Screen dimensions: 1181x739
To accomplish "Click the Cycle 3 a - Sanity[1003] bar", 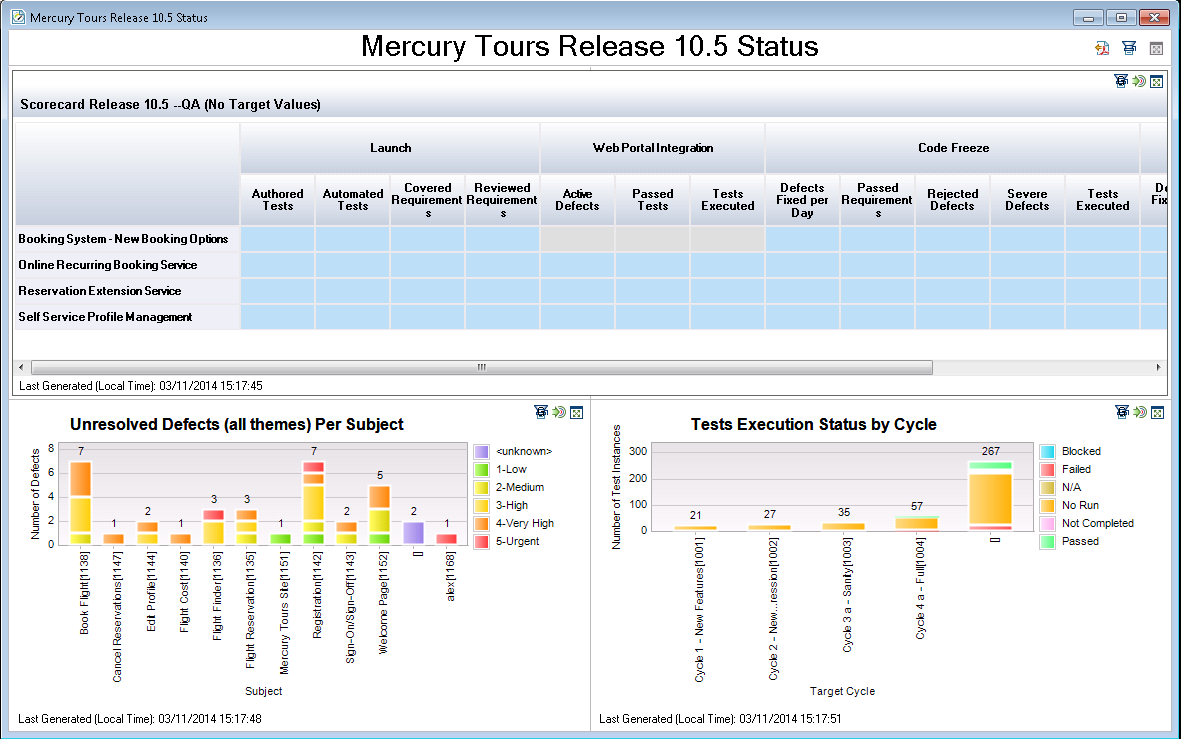I will [x=843, y=527].
